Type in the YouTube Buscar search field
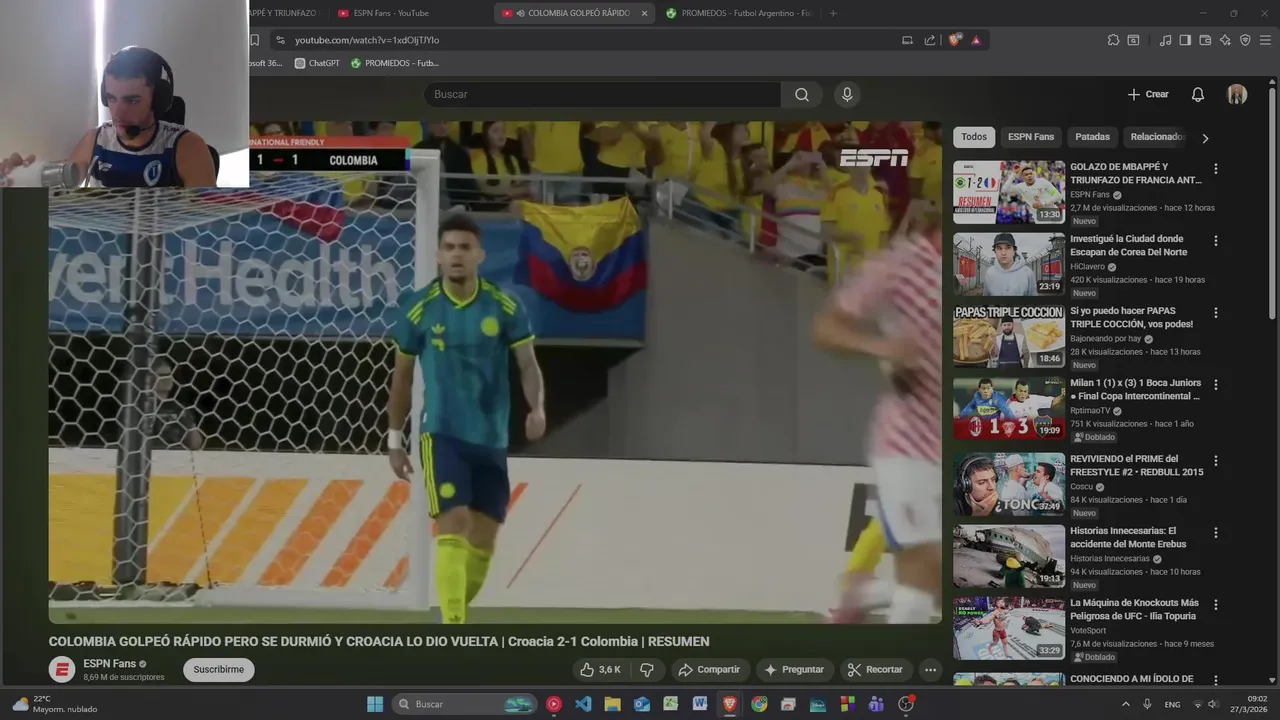Screen dimensions: 1280x720 (602, 94)
